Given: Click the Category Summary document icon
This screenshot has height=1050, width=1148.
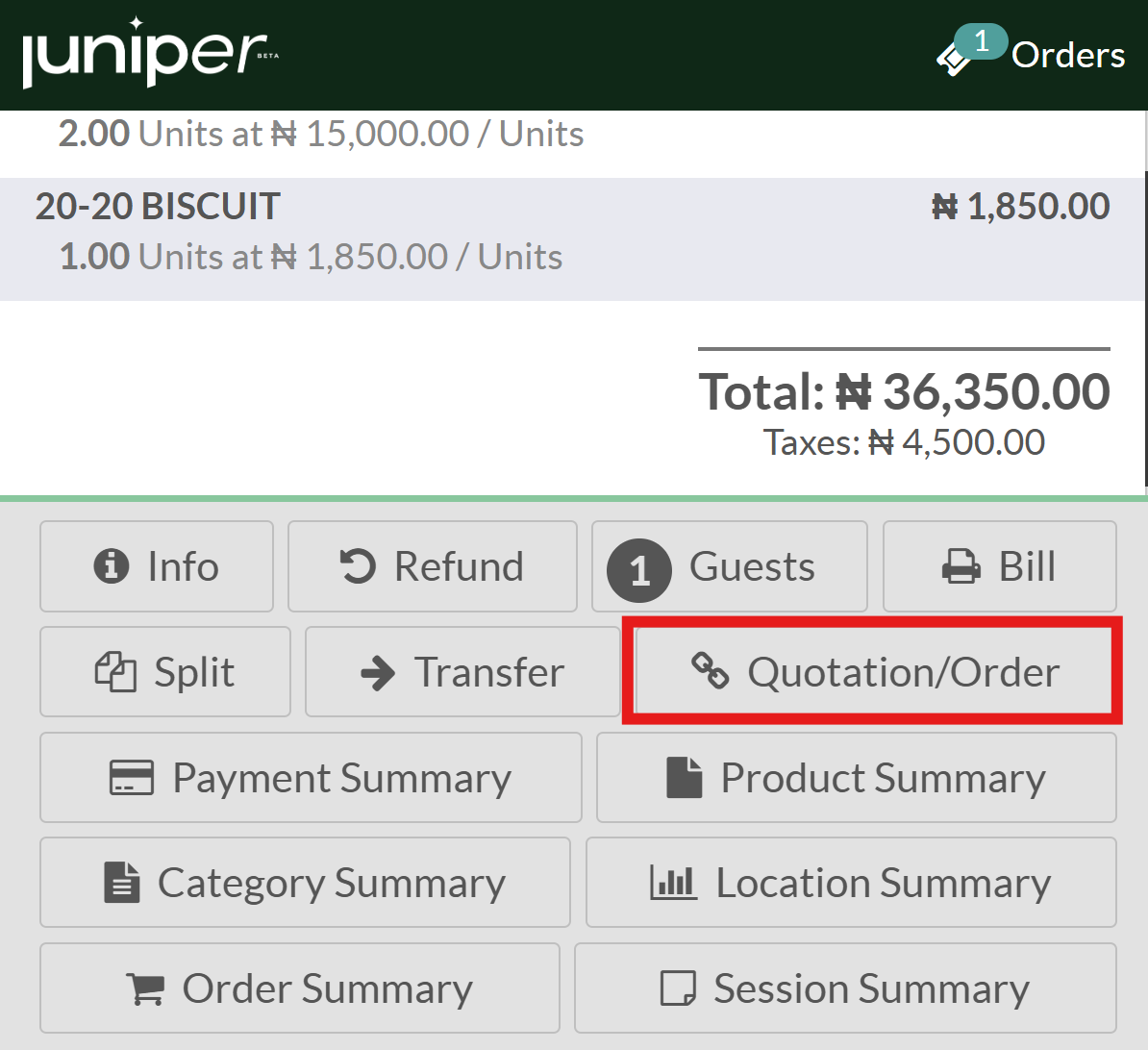Looking at the screenshot, I should (121, 883).
